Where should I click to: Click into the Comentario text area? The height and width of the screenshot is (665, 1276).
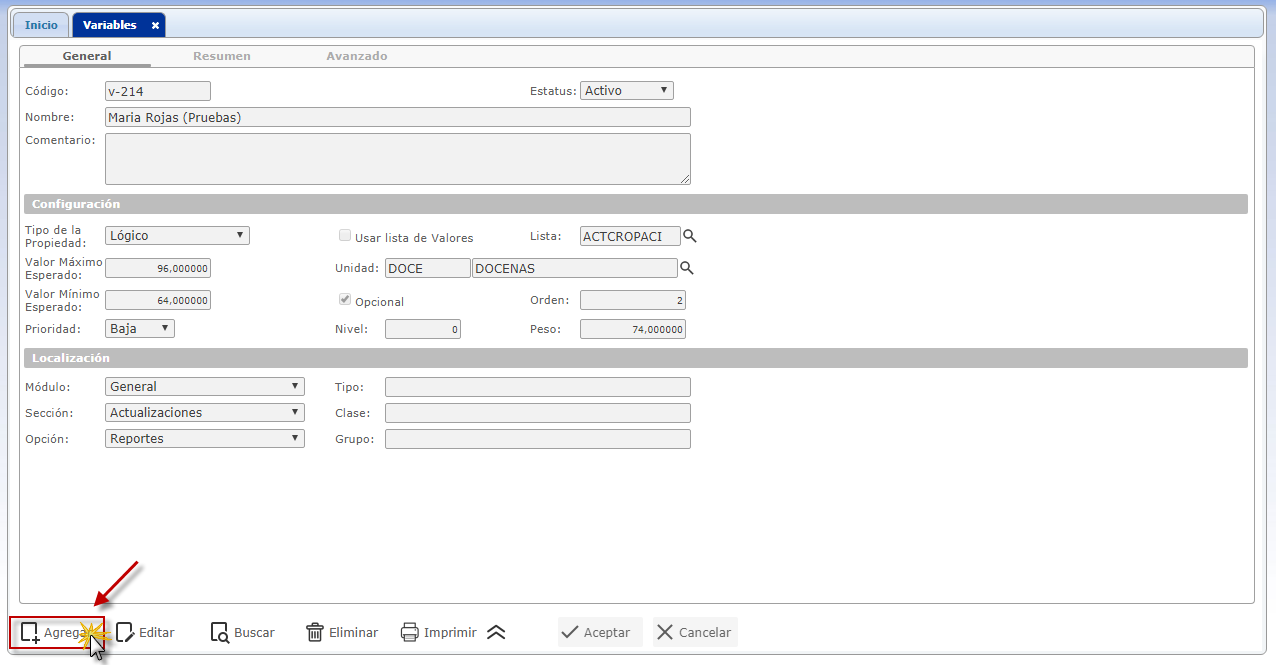[397, 159]
